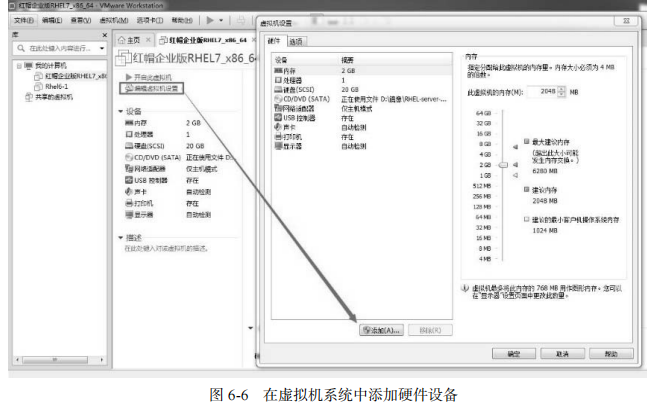This screenshot has height=406, width=647.
Task: Click 打印机 icon in main window devices
Action: [129, 203]
